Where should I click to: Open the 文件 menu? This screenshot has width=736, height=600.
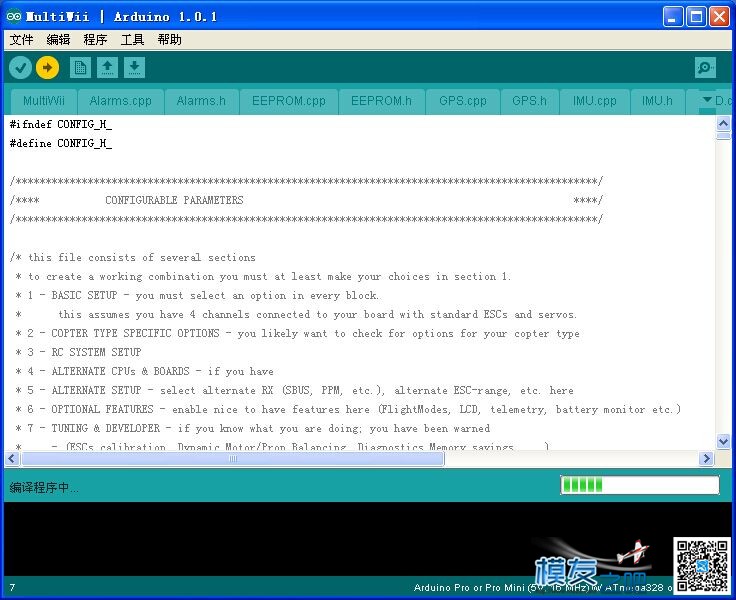pyautogui.click(x=22, y=39)
